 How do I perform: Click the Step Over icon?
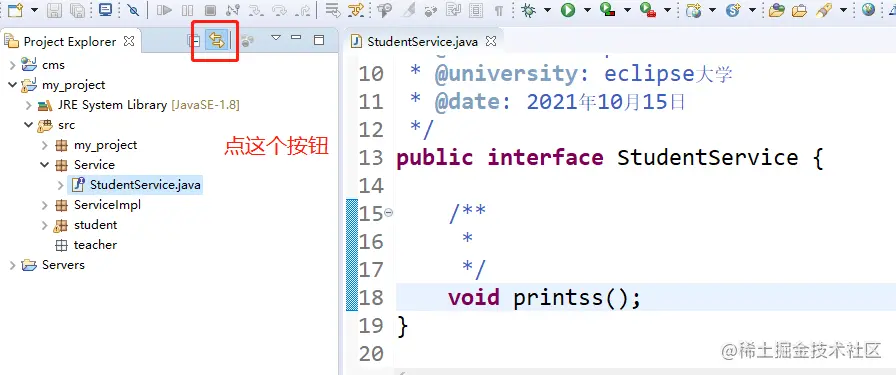(280, 10)
